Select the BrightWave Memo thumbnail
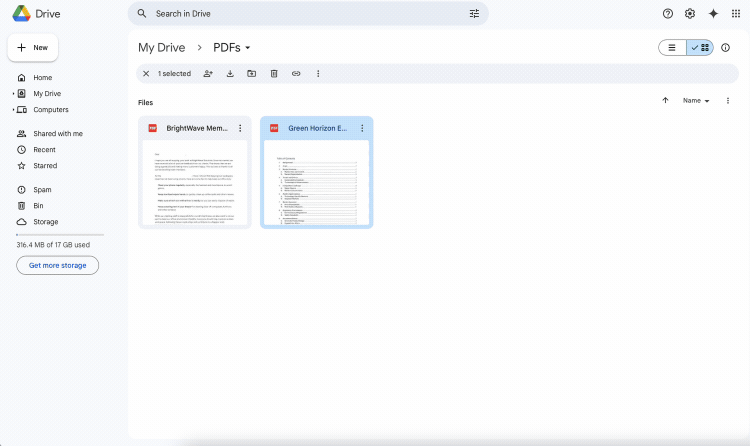Screen dimensions: 750x446 coord(195,182)
